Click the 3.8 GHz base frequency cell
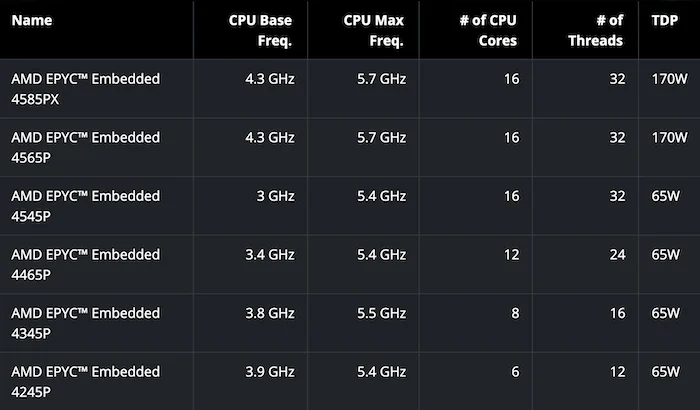This screenshot has width=700, height=410. pyautogui.click(x=268, y=314)
